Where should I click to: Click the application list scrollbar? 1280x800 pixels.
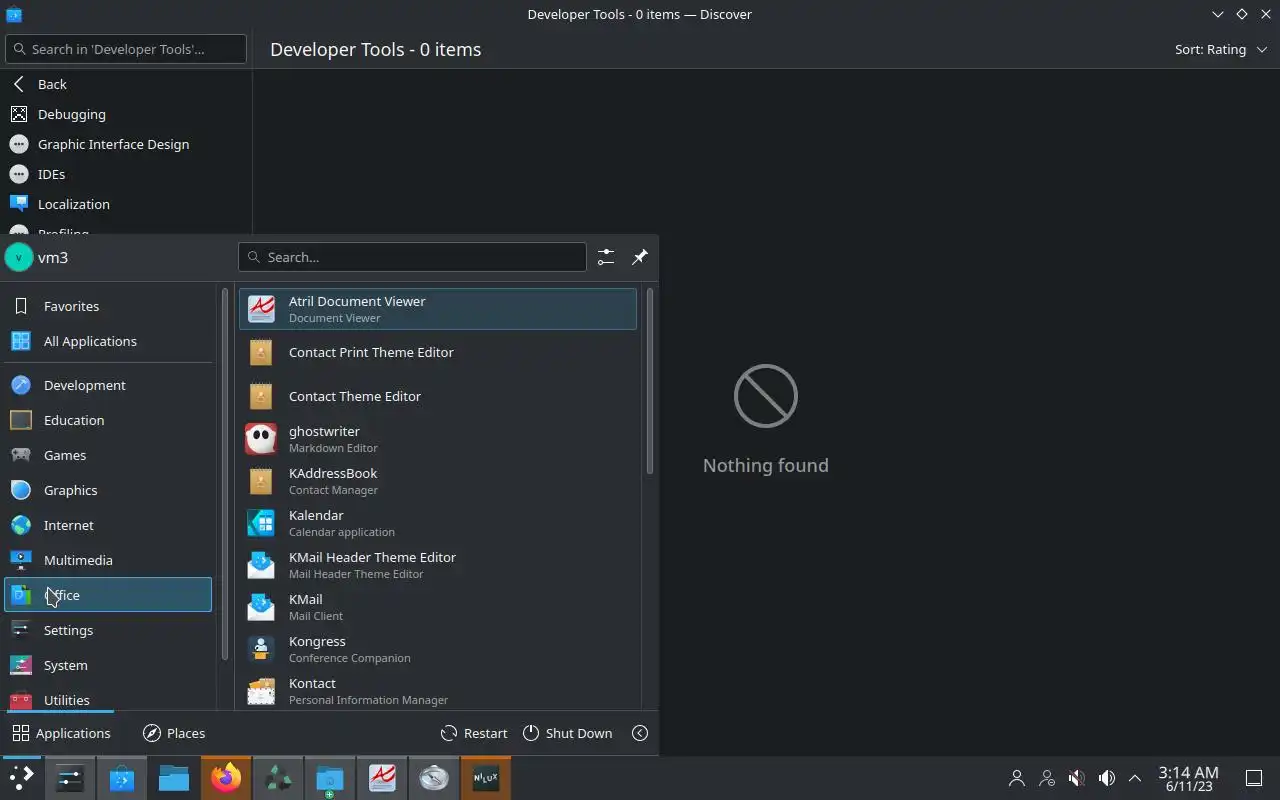coord(650,381)
